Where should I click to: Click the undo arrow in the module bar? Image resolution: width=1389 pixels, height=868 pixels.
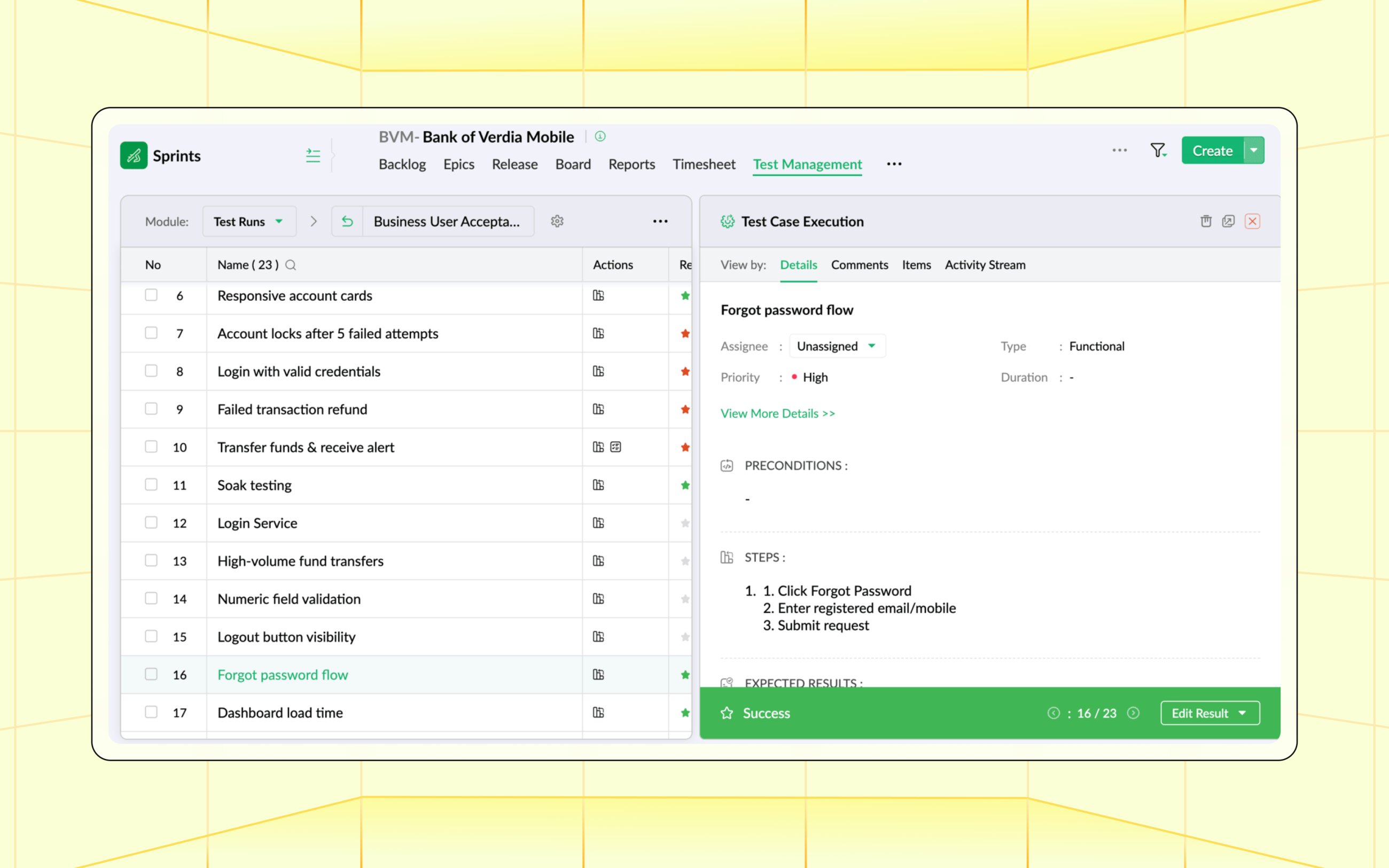pyautogui.click(x=347, y=221)
